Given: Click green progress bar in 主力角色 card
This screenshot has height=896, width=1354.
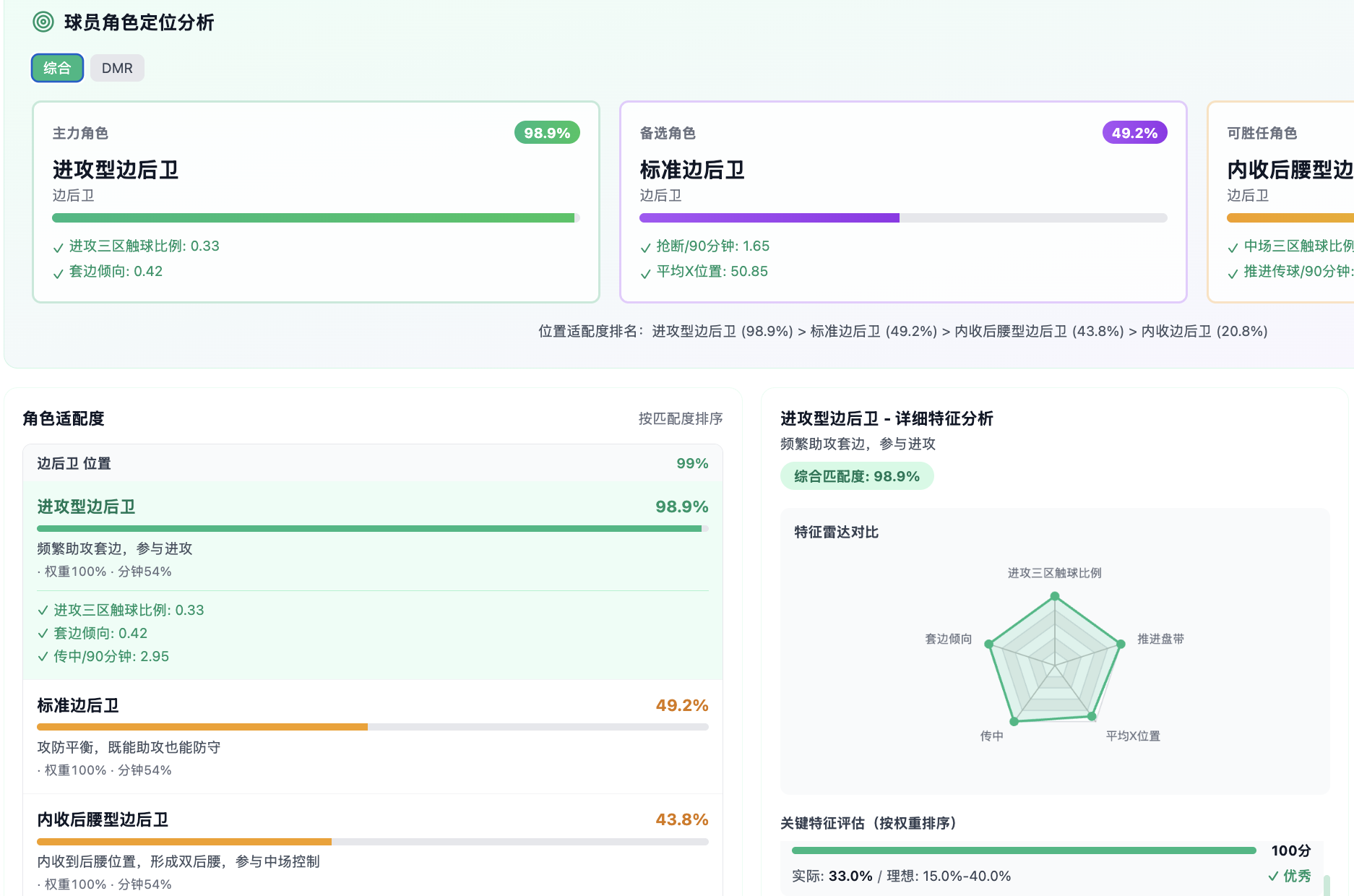Looking at the screenshot, I should [x=316, y=217].
